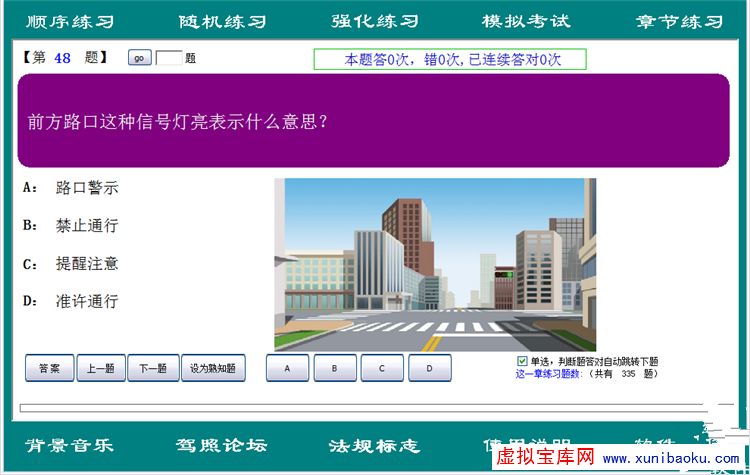Open 法规标志 in bottom menu
Viewport: 750px width, 475px height.
pyautogui.click(x=374, y=446)
